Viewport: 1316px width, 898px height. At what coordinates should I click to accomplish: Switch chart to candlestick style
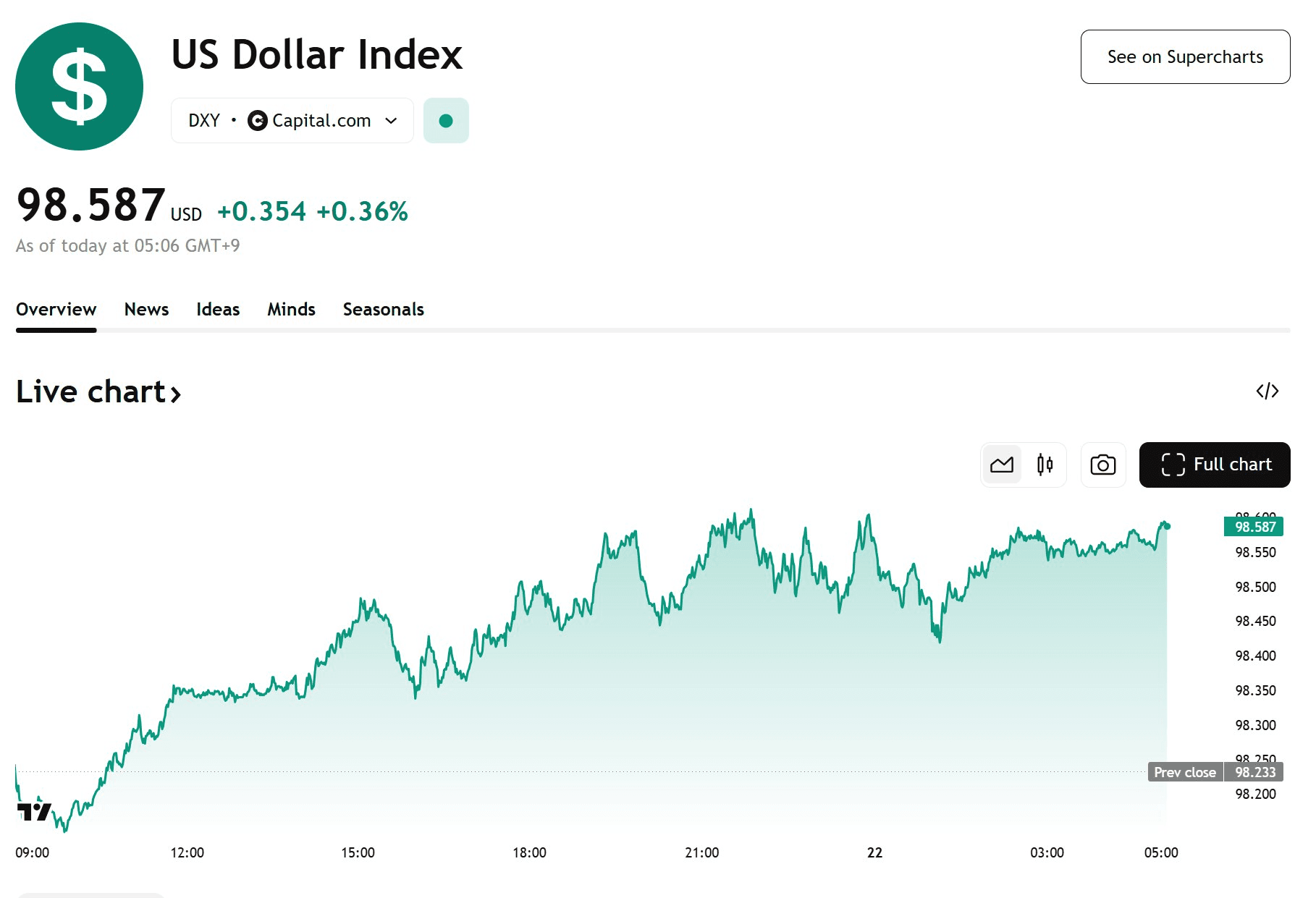pos(1045,465)
